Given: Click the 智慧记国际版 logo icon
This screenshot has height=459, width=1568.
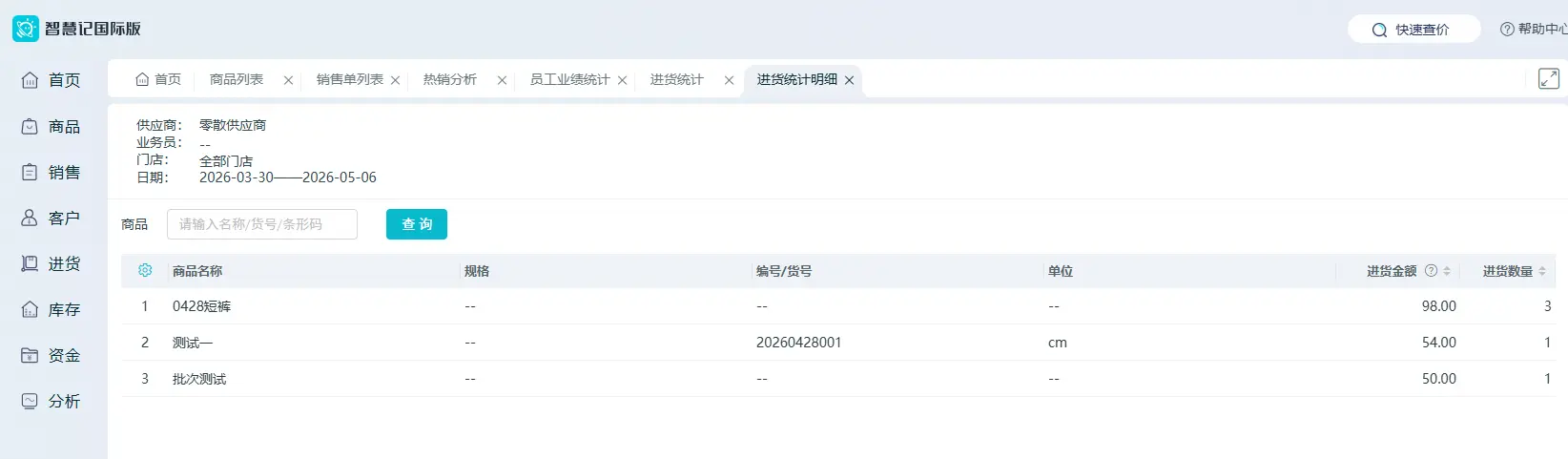Looking at the screenshot, I should point(26,29).
